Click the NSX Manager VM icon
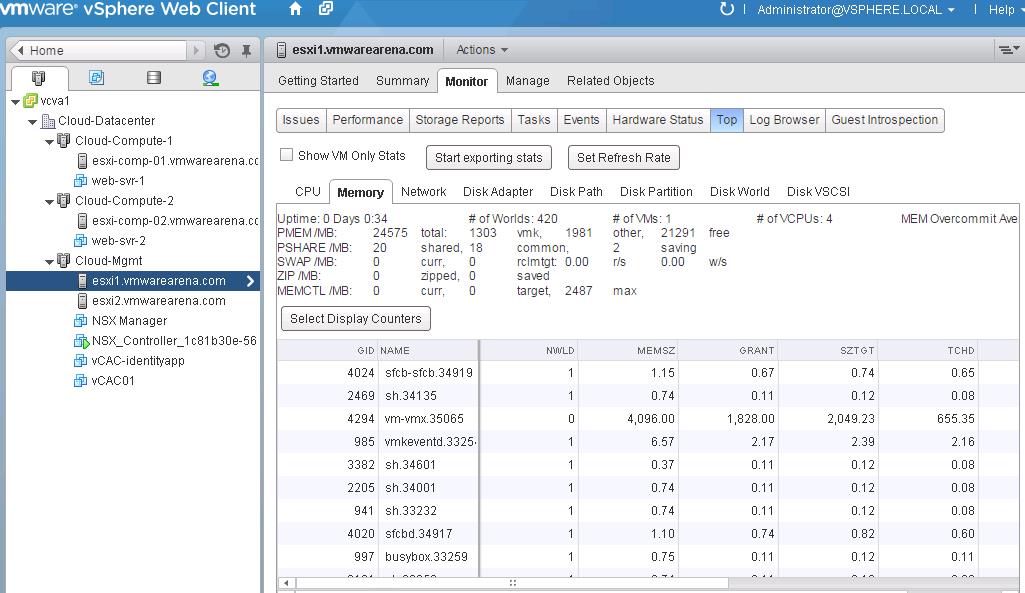The image size is (1025, 593). (x=80, y=321)
